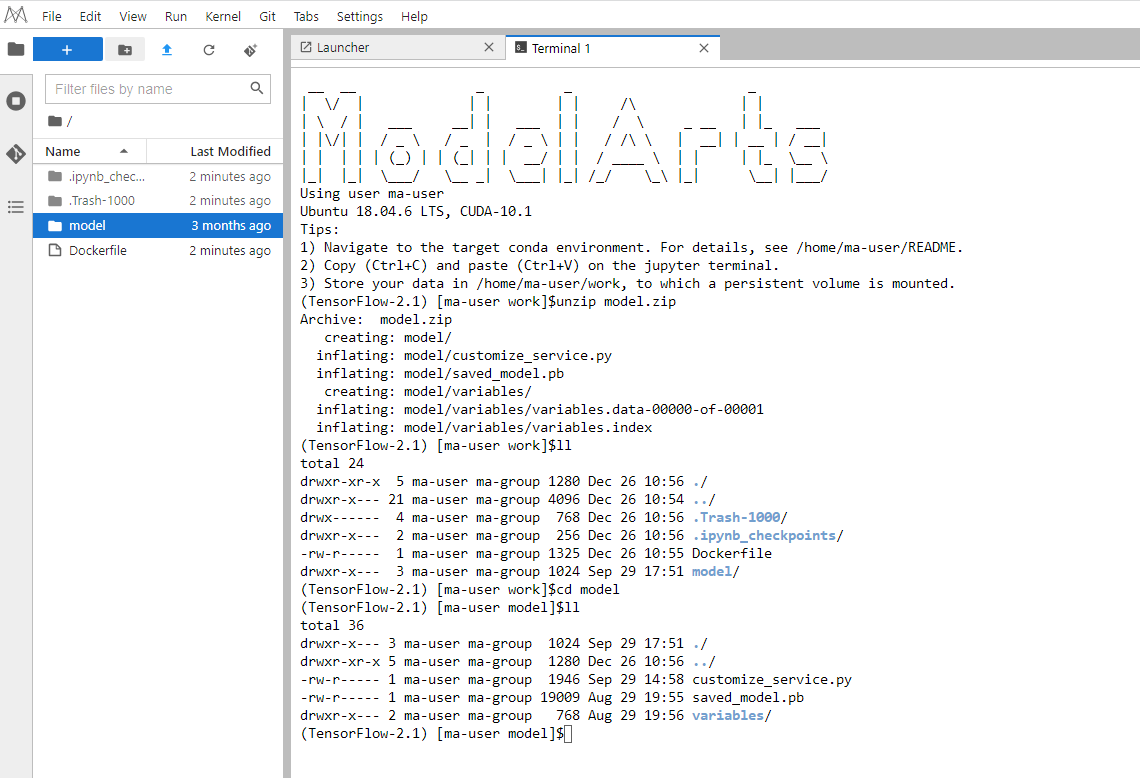Click the root path slash breadcrumb
The image size is (1140, 778).
click(x=70, y=121)
